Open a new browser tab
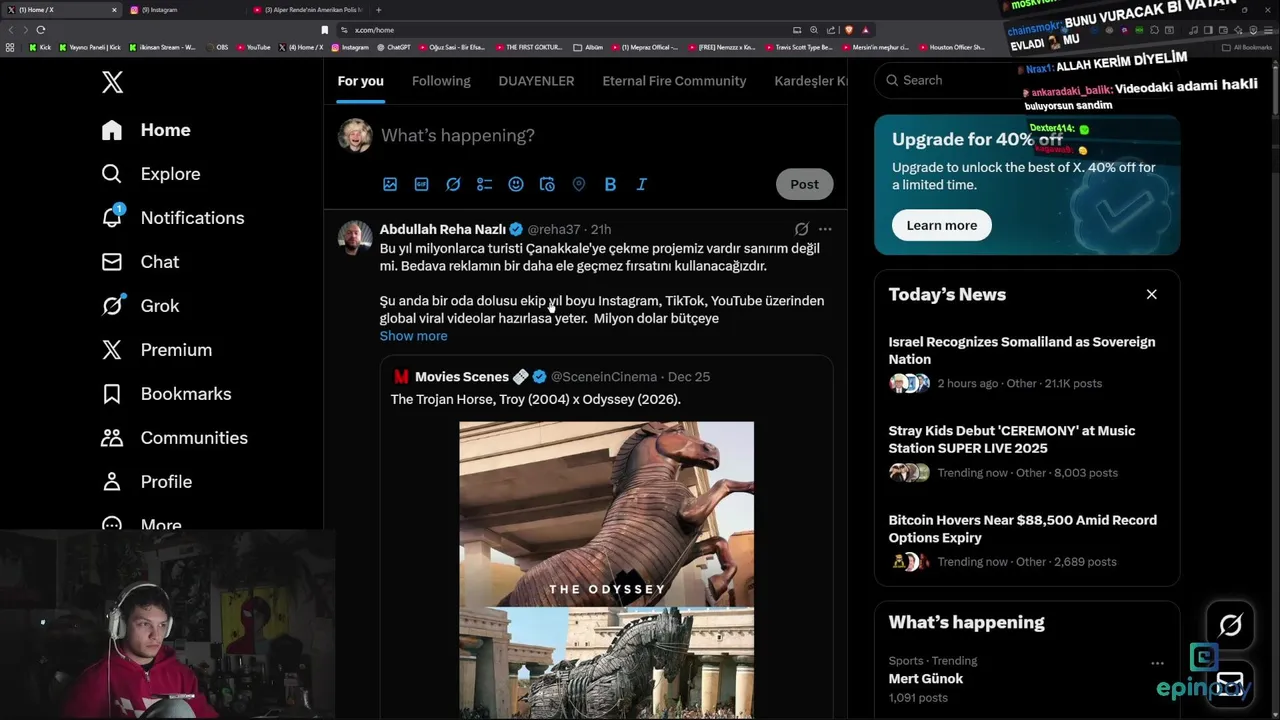 pos(378,10)
